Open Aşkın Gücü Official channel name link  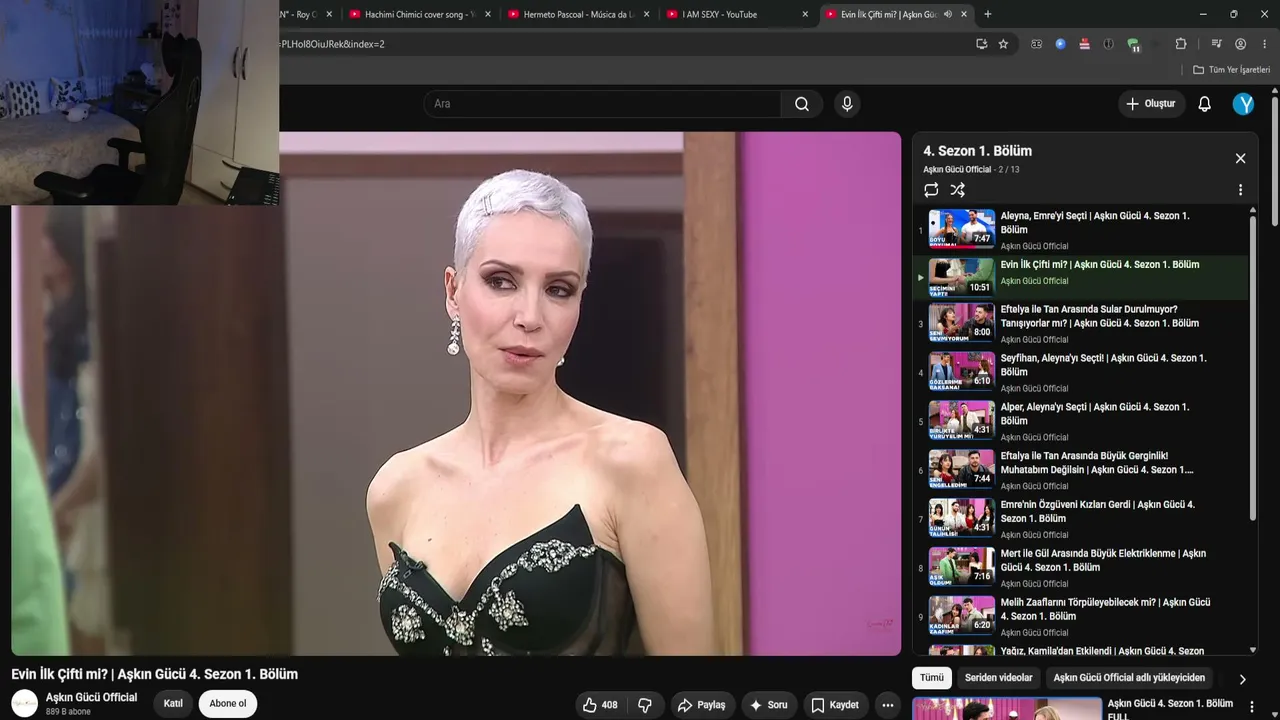91,697
